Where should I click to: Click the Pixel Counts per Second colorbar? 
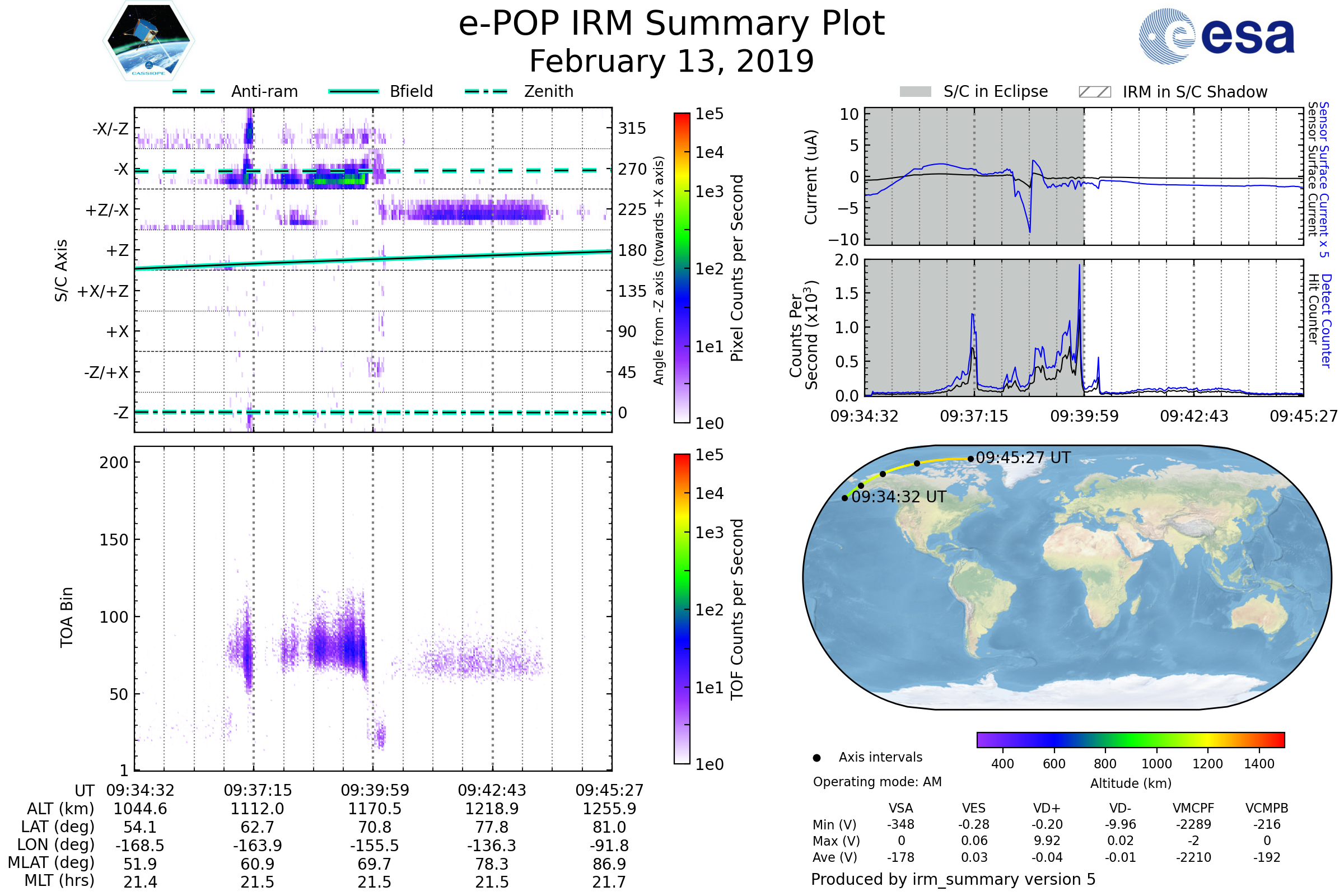(682, 268)
